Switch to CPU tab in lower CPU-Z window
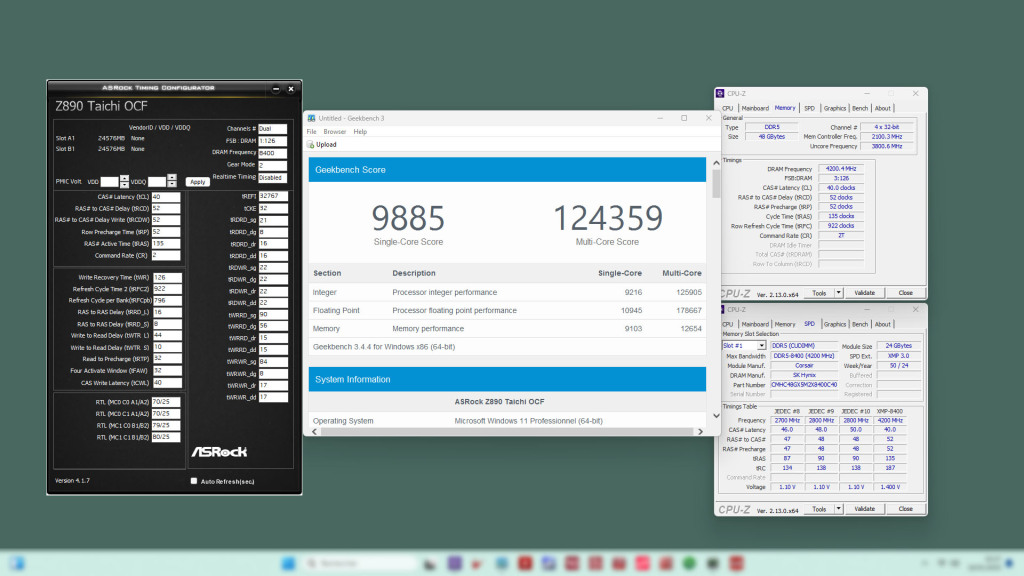The width and height of the screenshot is (1024, 576). (x=728, y=325)
